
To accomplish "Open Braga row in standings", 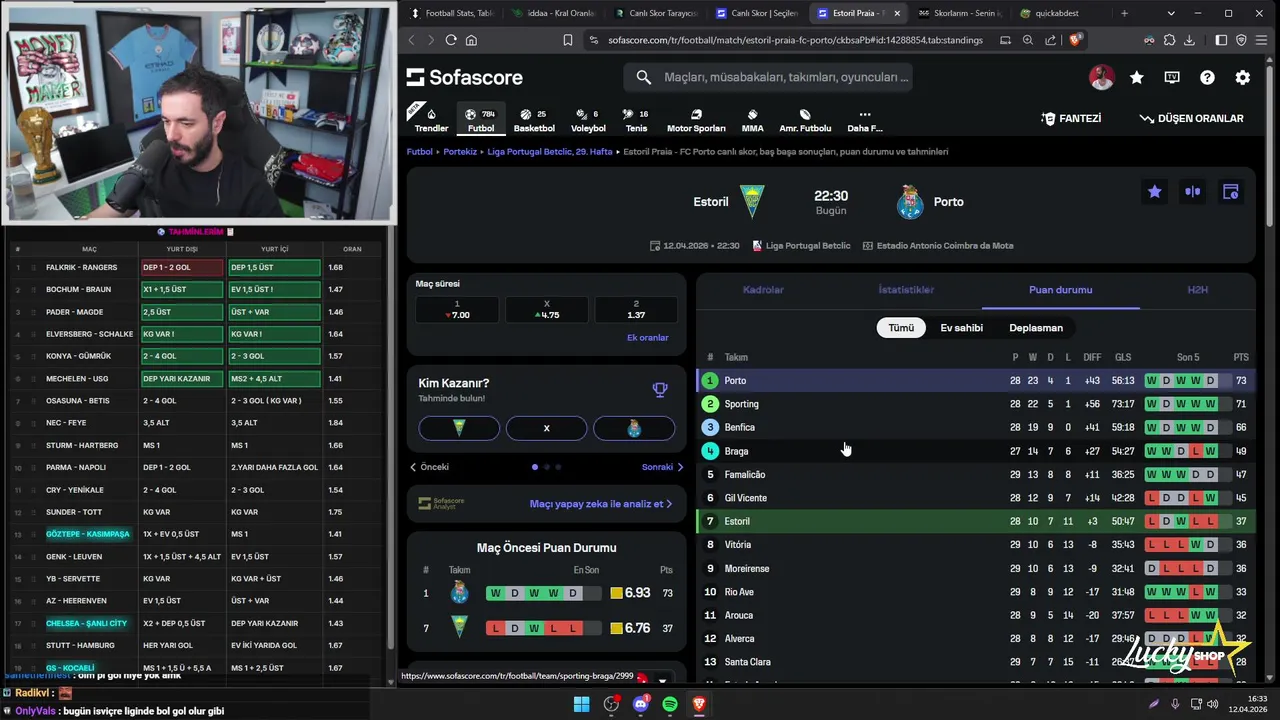I will coord(975,451).
